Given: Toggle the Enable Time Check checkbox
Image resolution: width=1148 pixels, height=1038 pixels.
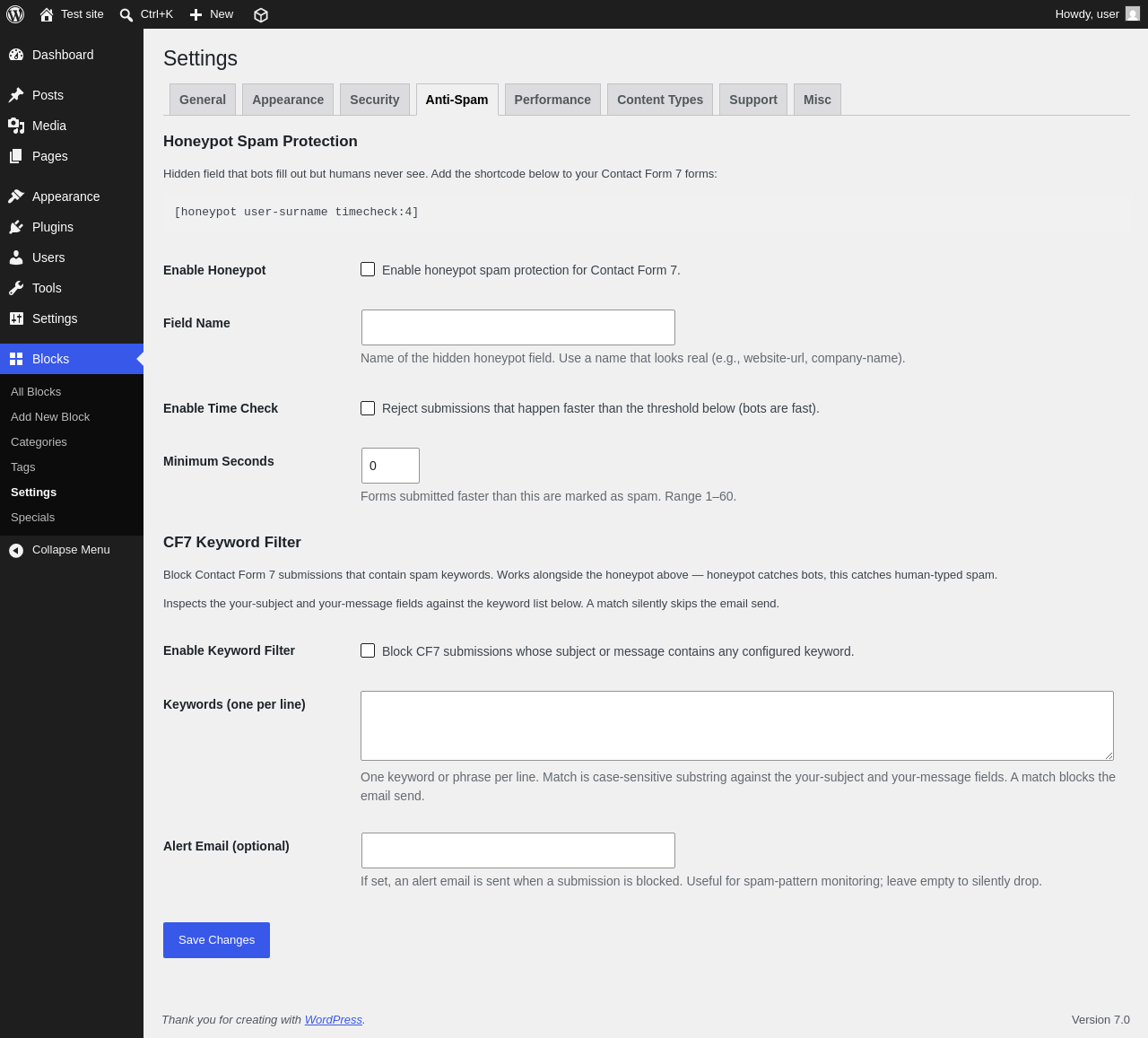Looking at the screenshot, I should pos(368,408).
